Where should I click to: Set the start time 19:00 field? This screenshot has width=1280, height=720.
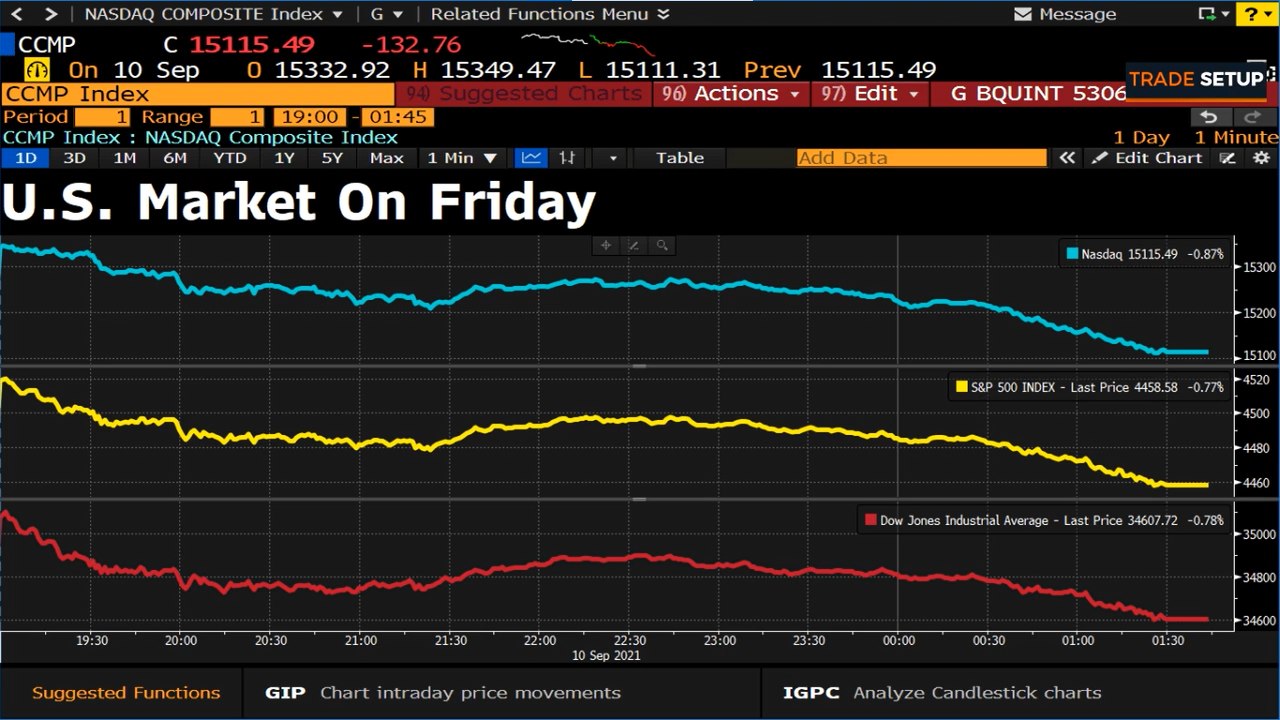click(312, 117)
